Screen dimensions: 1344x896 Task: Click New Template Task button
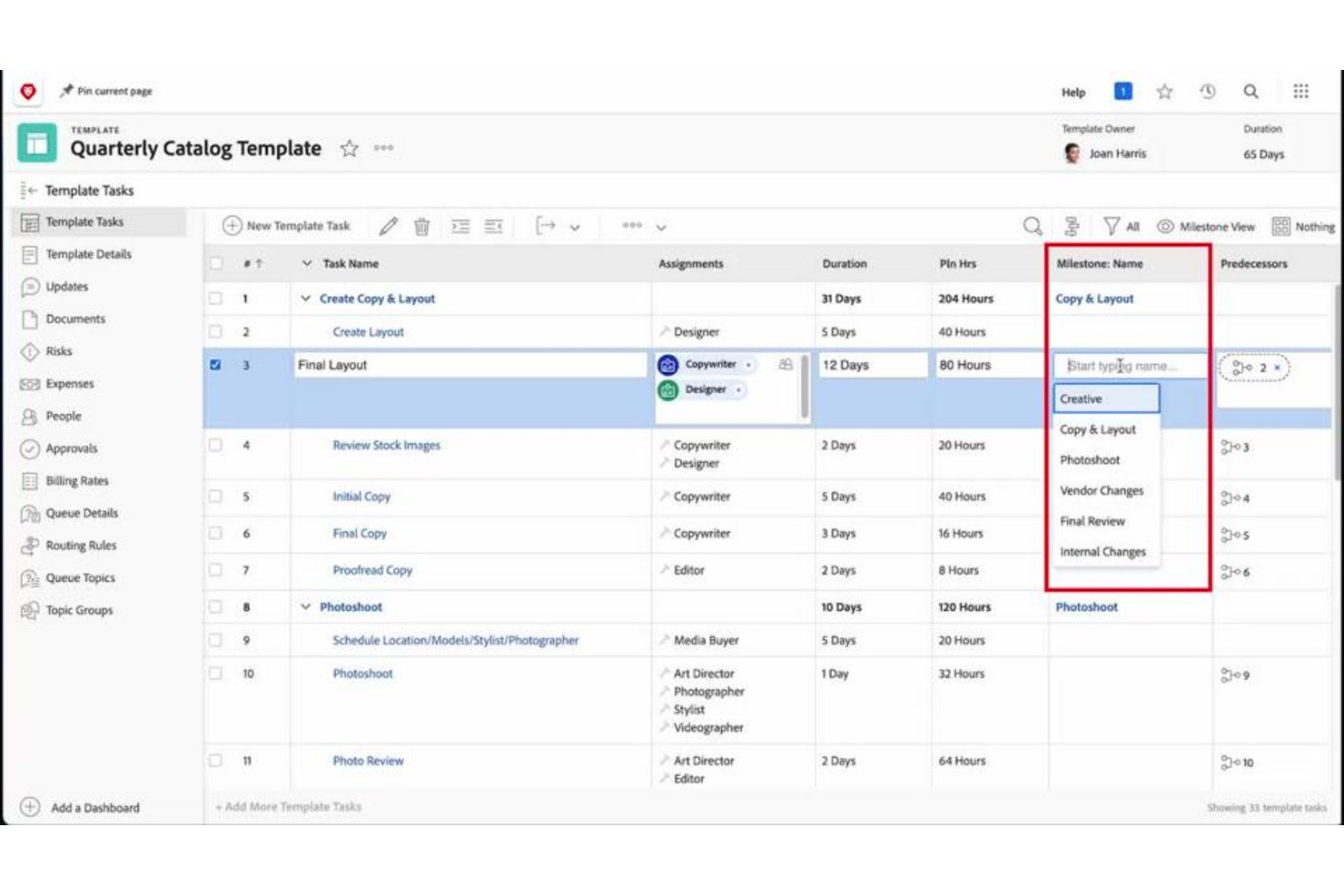[x=286, y=225]
